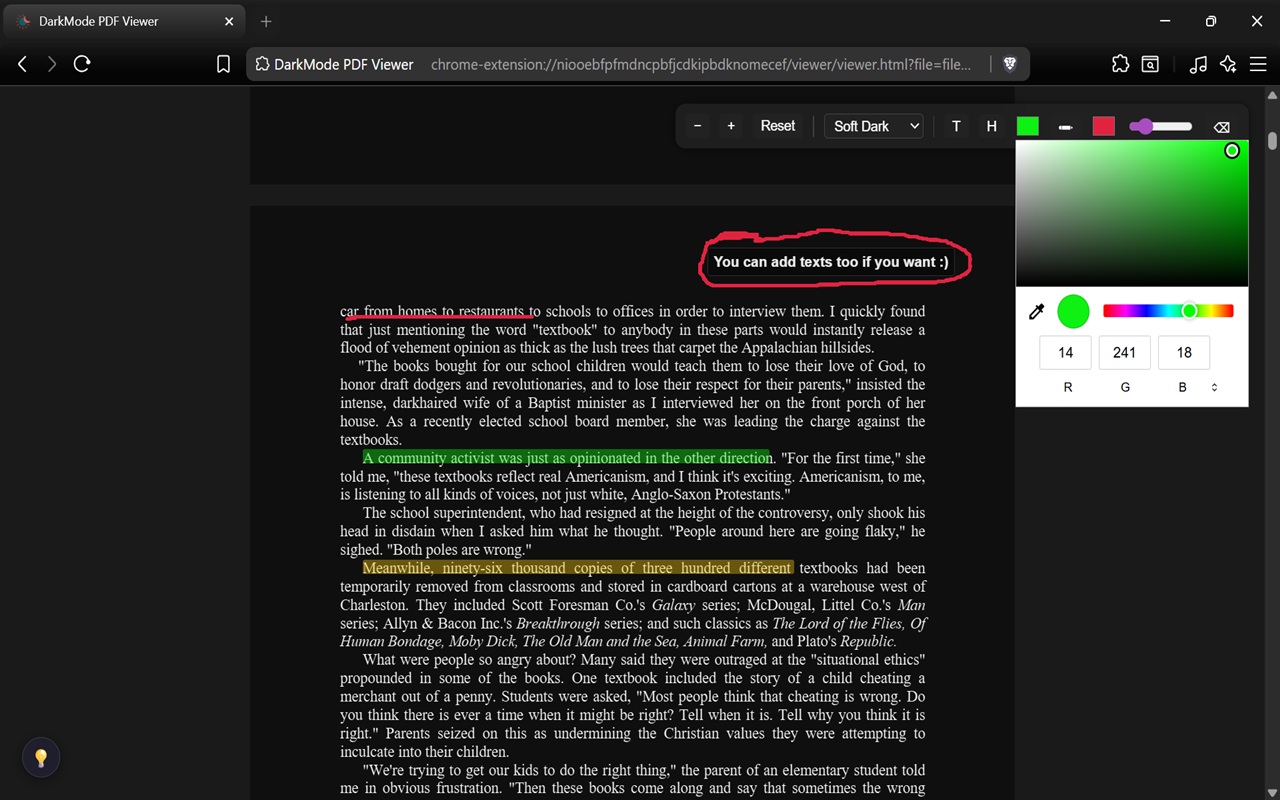Toggle the RGB color format switcher arrows
This screenshot has height=800, width=1280.
[x=1215, y=387]
